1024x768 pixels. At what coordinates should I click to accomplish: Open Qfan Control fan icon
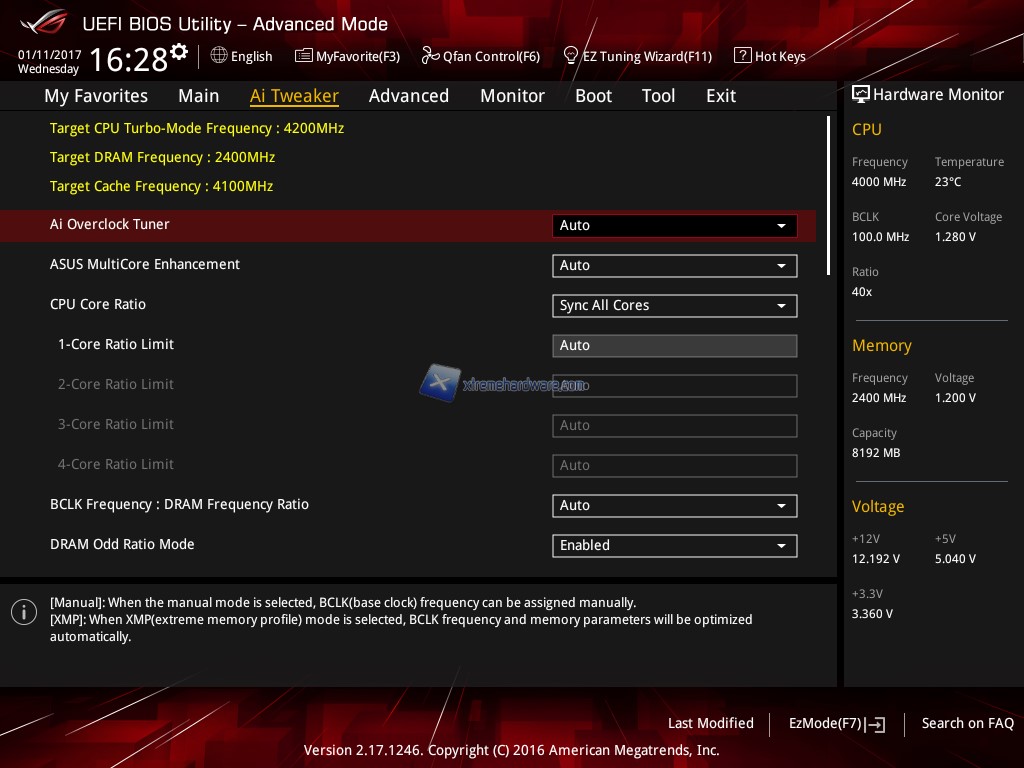(x=430, y=56)
